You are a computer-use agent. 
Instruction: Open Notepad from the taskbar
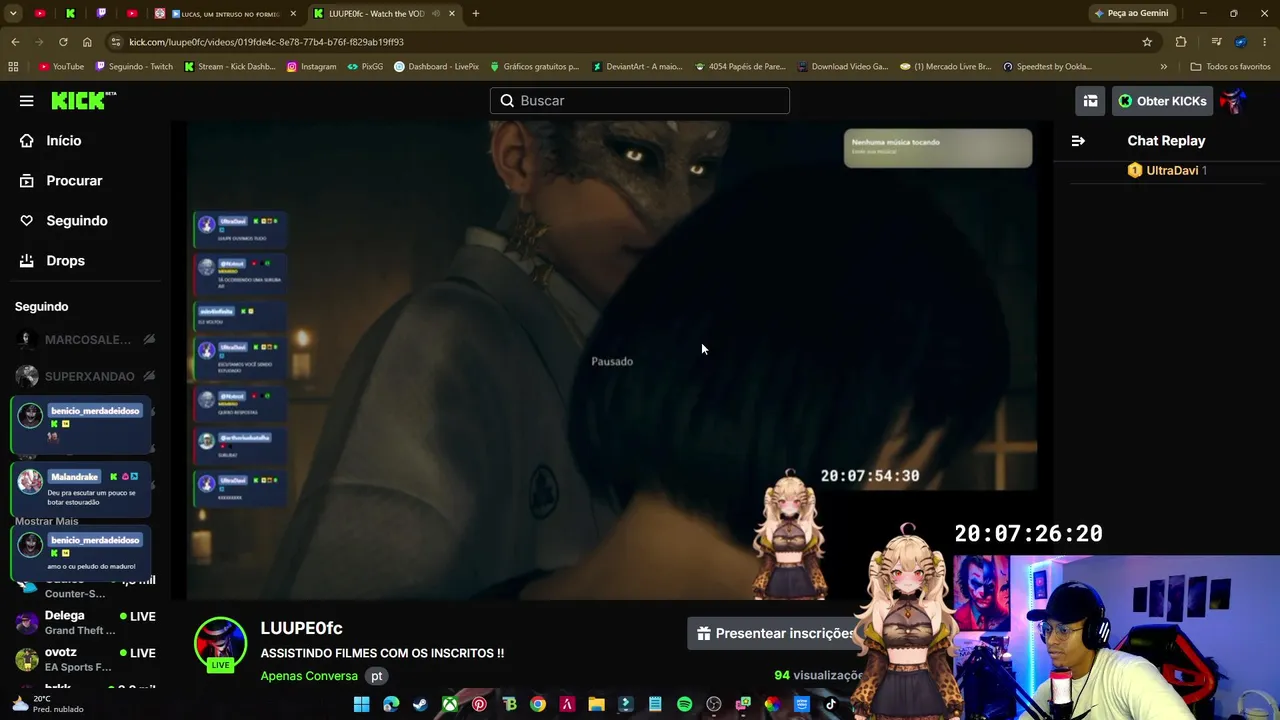click(x=655, y=704)
